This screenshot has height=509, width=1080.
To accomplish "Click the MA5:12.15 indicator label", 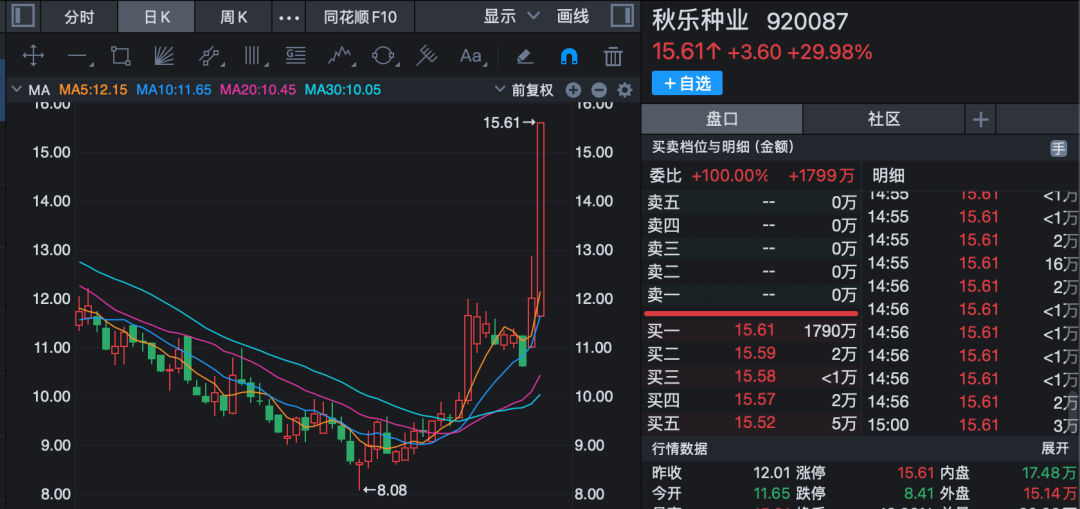I will 93,90.
